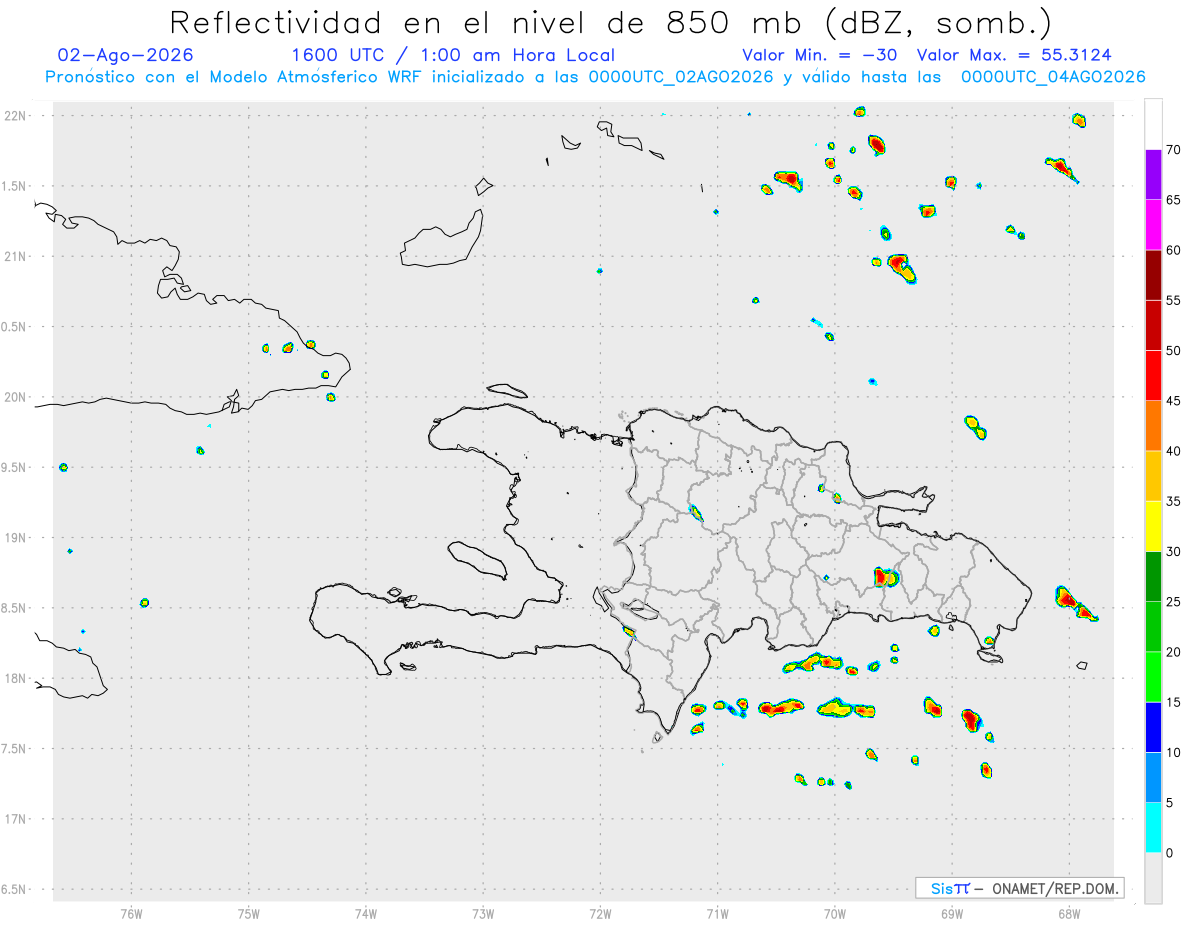1200x927 pixels.
Task: Pick the dark blue 10-15 dBZ segment
Action: pos(1153,727)
